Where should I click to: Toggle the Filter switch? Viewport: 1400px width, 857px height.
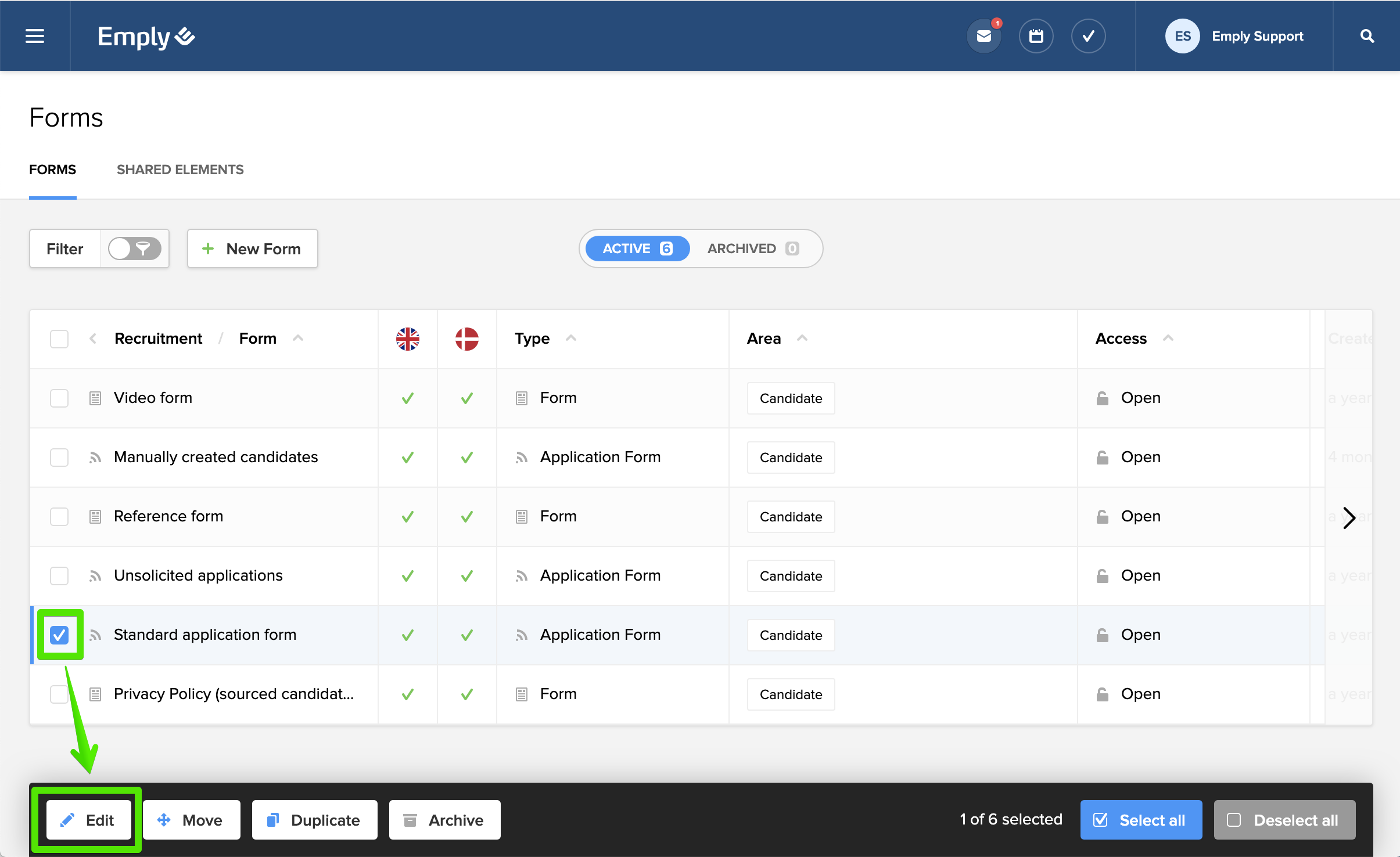tap(134, 249)
